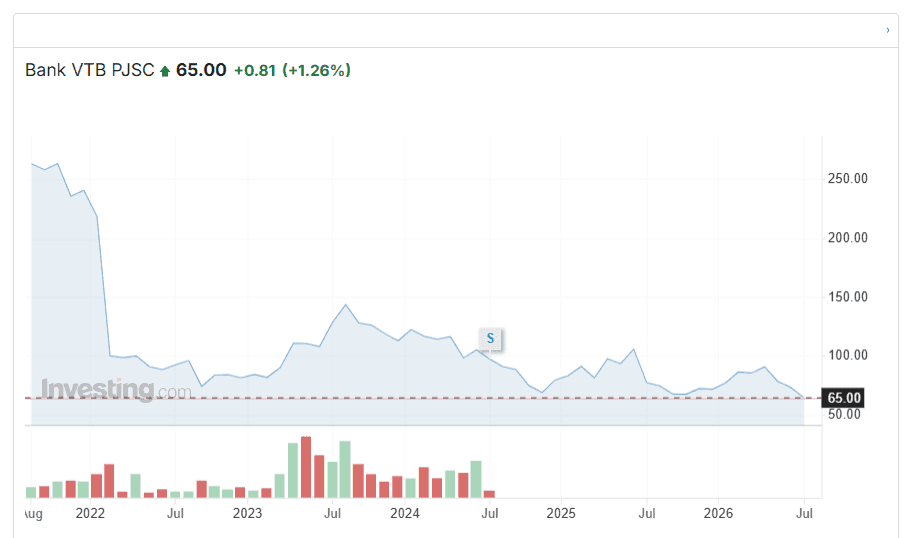Click the 2022 label on time axis
This screenshot has width=906, height=538.
click(90, 513)
